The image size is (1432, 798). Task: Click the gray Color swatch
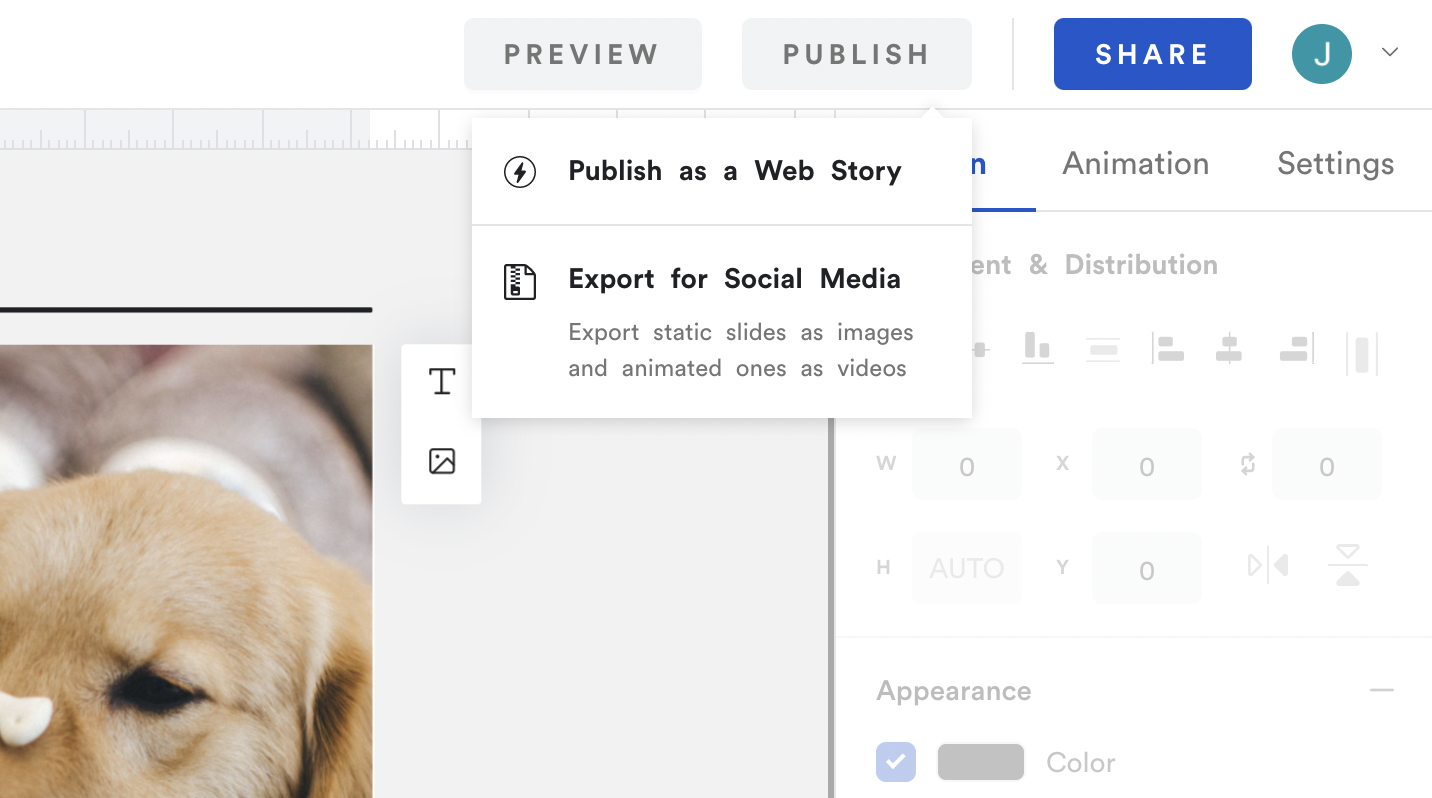(980, 762)
